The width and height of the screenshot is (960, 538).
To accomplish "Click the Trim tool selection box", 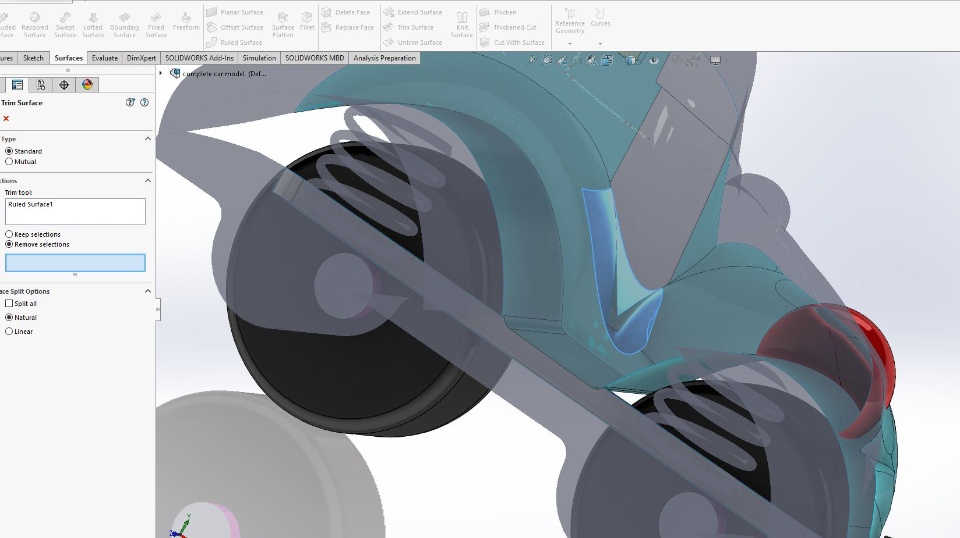I will tap(75, 211).
